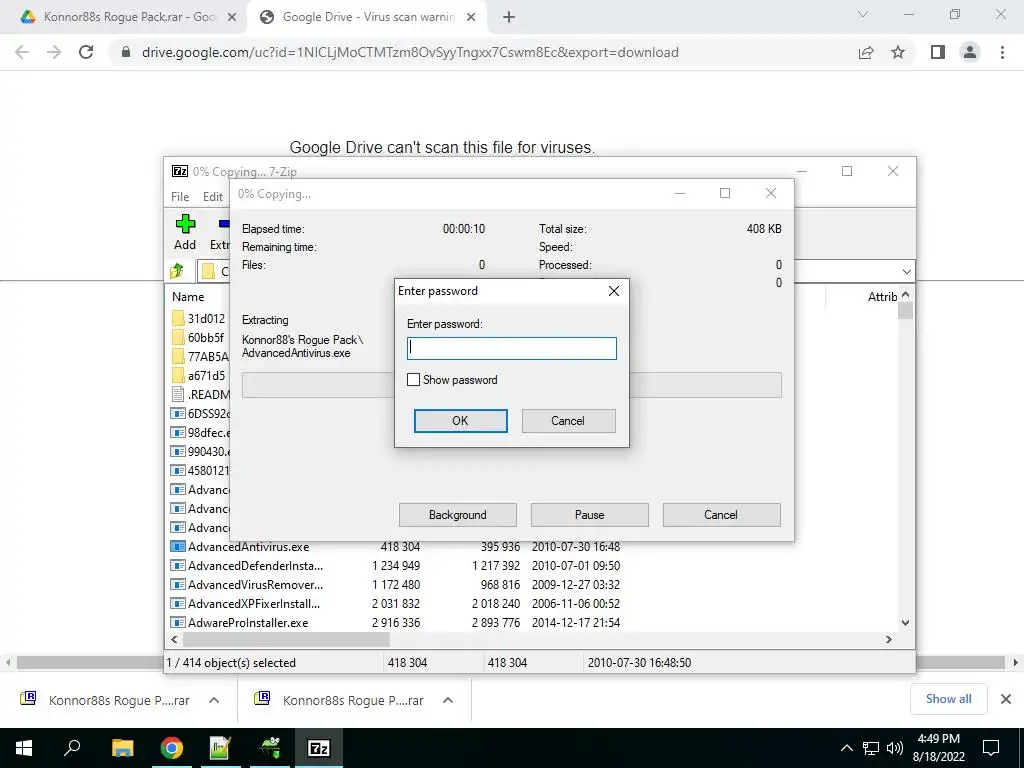Click the 7-Zip horizontal scrollbar thumb

(x=285, y=639)
